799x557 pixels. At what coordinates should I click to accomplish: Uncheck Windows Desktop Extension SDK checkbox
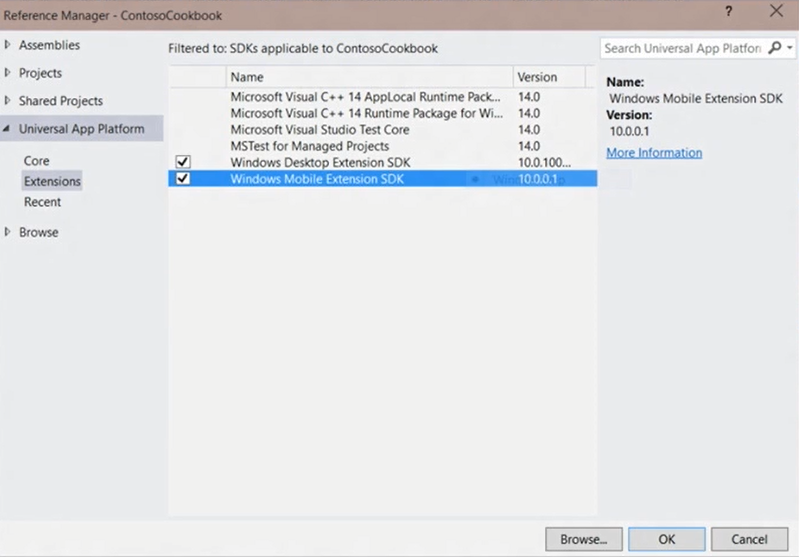coord(182,162)
